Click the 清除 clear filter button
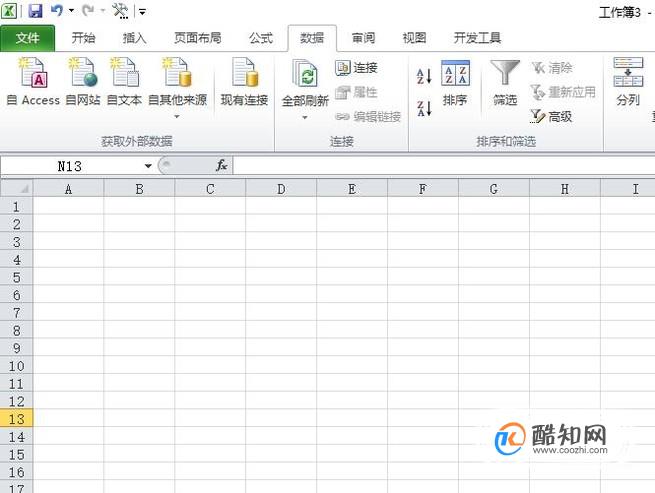Image resolution: width=655 pixels, height=493 pixels. (x=552, y=67)
